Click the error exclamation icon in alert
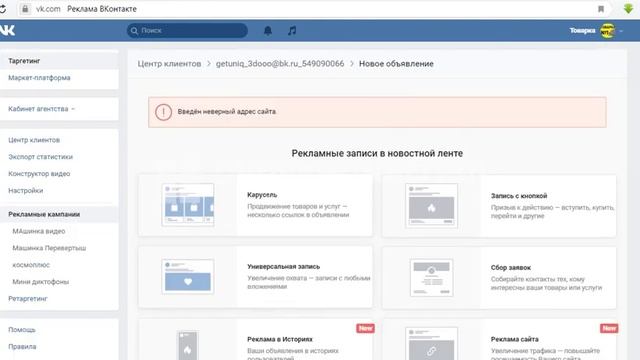 point(163,112)
